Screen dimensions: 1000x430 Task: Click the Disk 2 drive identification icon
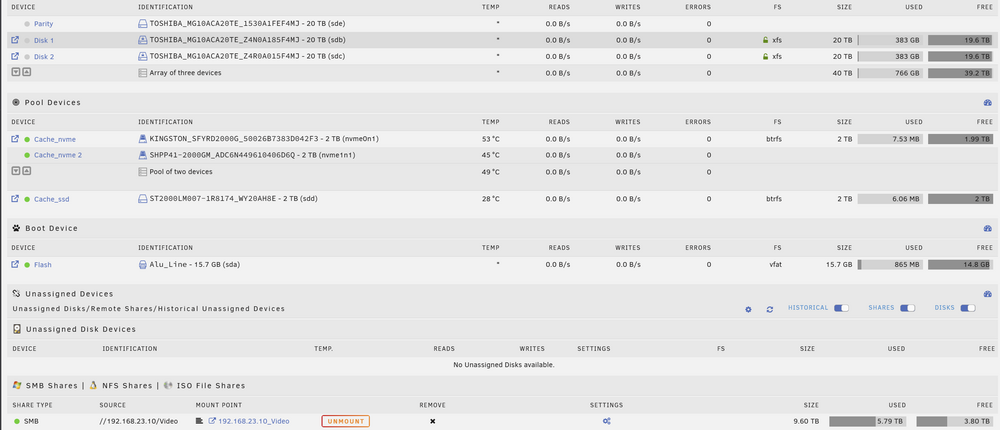(143, 56)
